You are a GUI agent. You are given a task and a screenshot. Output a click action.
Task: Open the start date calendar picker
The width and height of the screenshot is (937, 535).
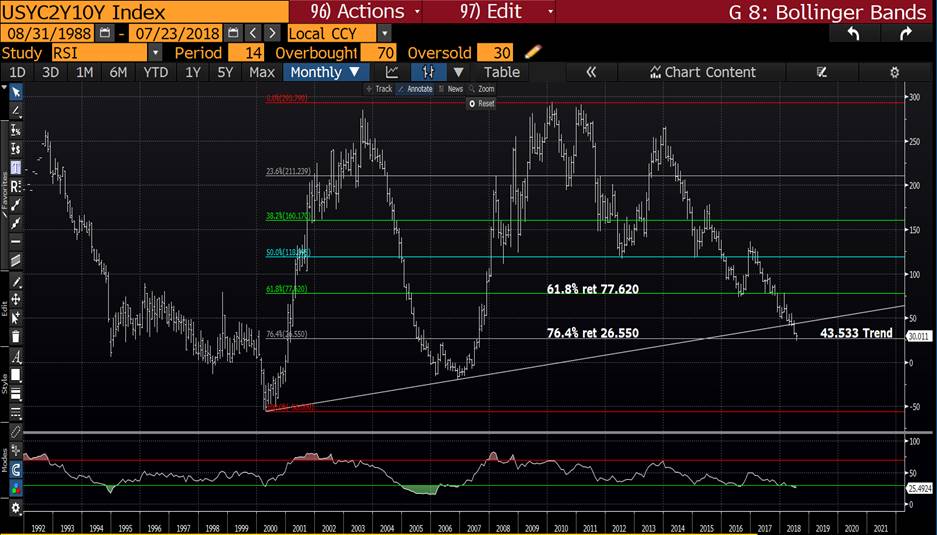104,33
